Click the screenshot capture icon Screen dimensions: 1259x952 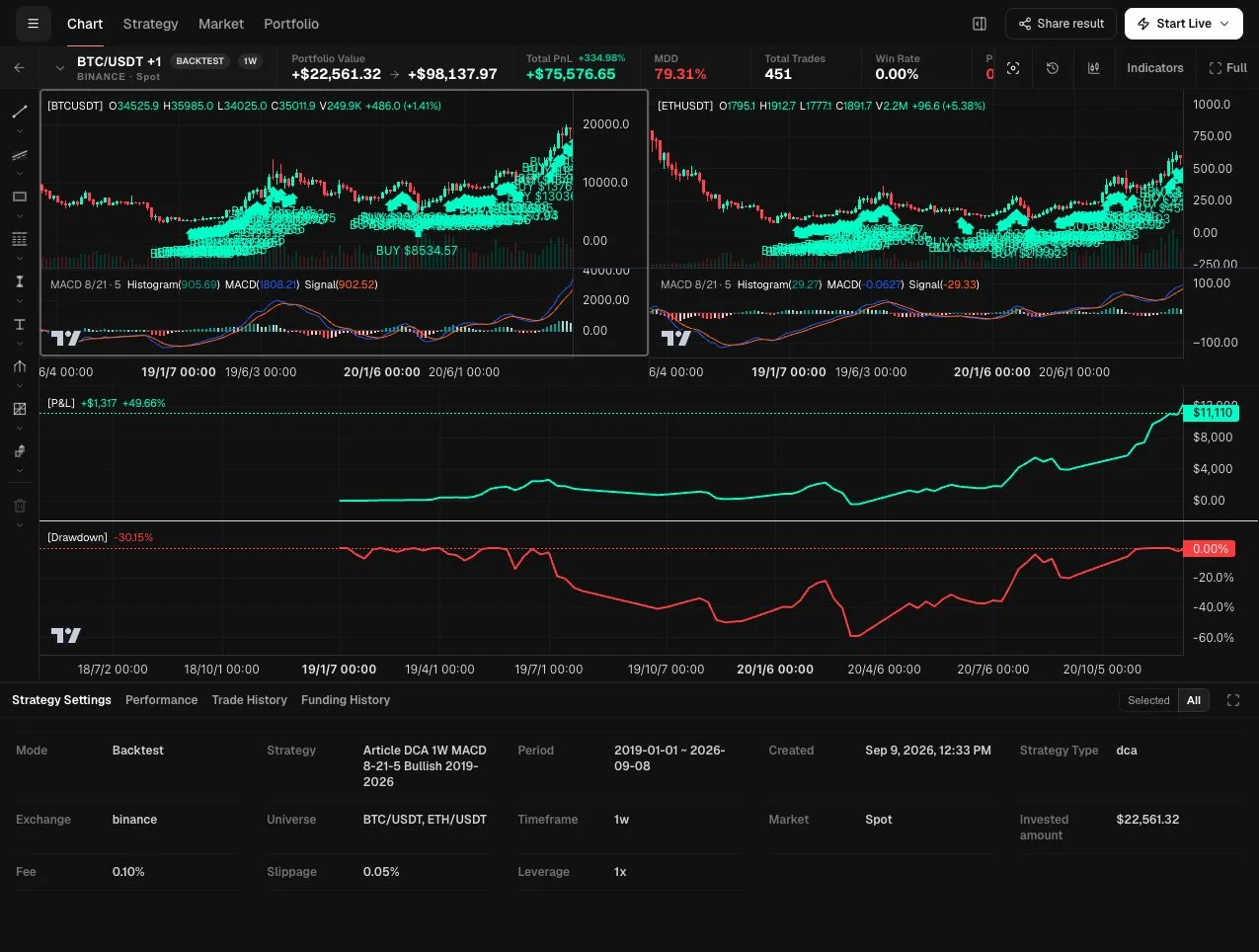click(1013, 68)
